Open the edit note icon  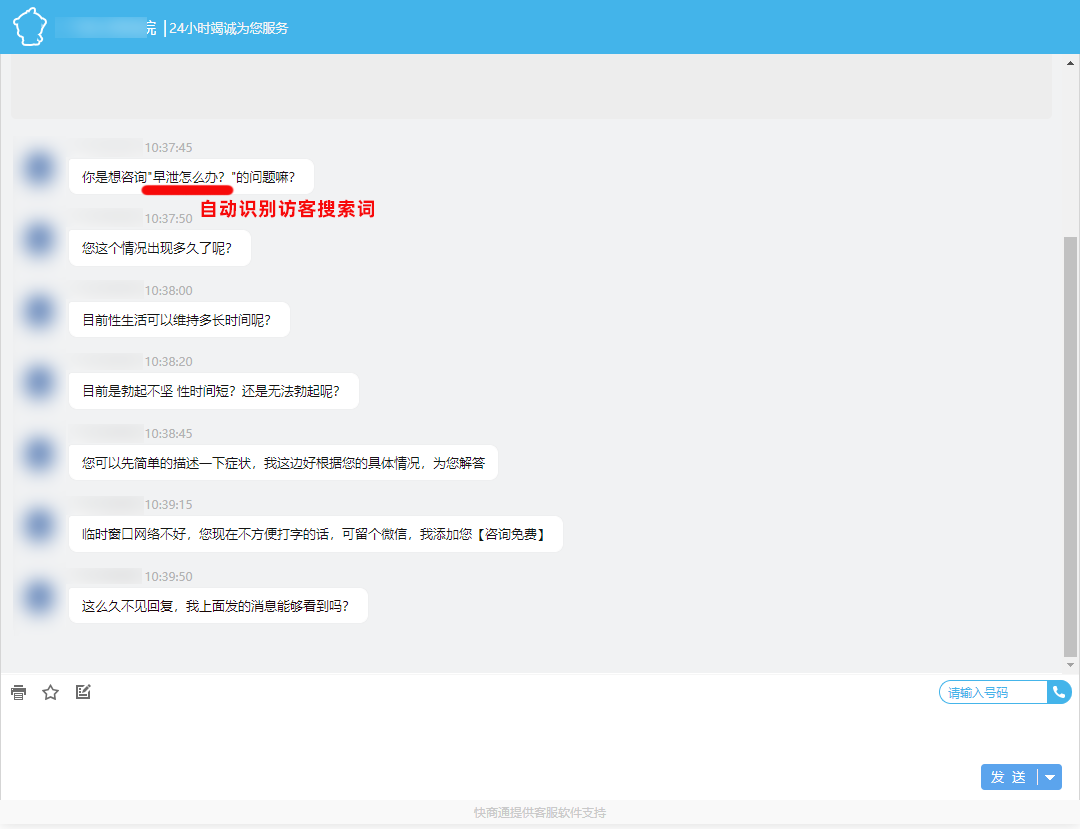coord(83,691)
